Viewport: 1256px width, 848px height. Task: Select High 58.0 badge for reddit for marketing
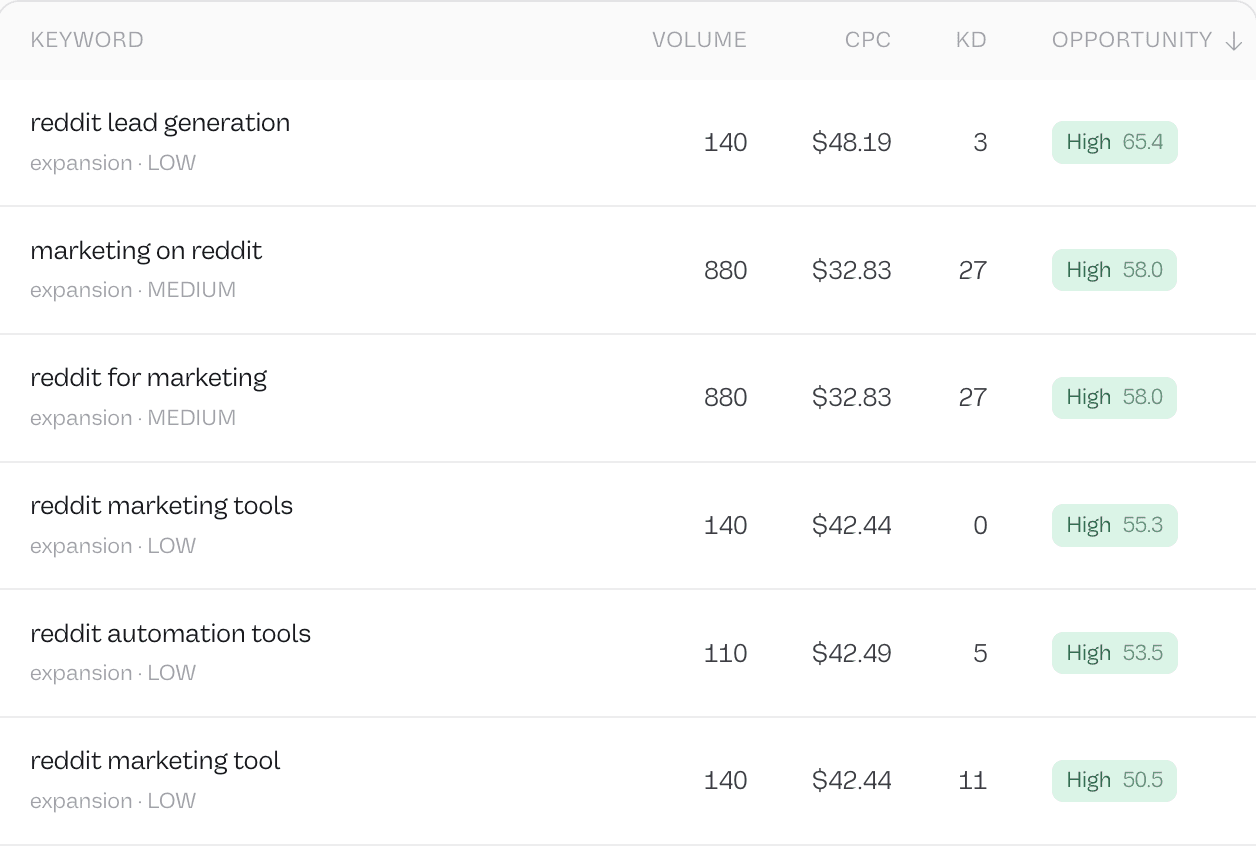pyautogui.click(x=1114, y=397)
